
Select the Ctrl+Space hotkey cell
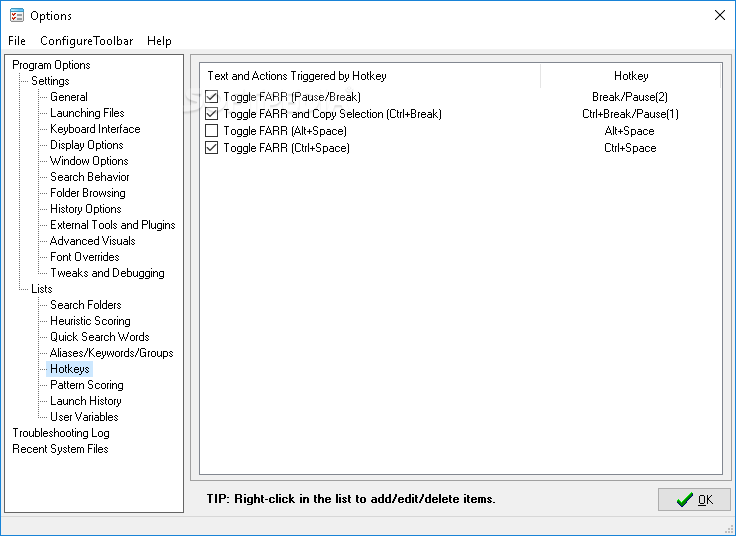630,148
